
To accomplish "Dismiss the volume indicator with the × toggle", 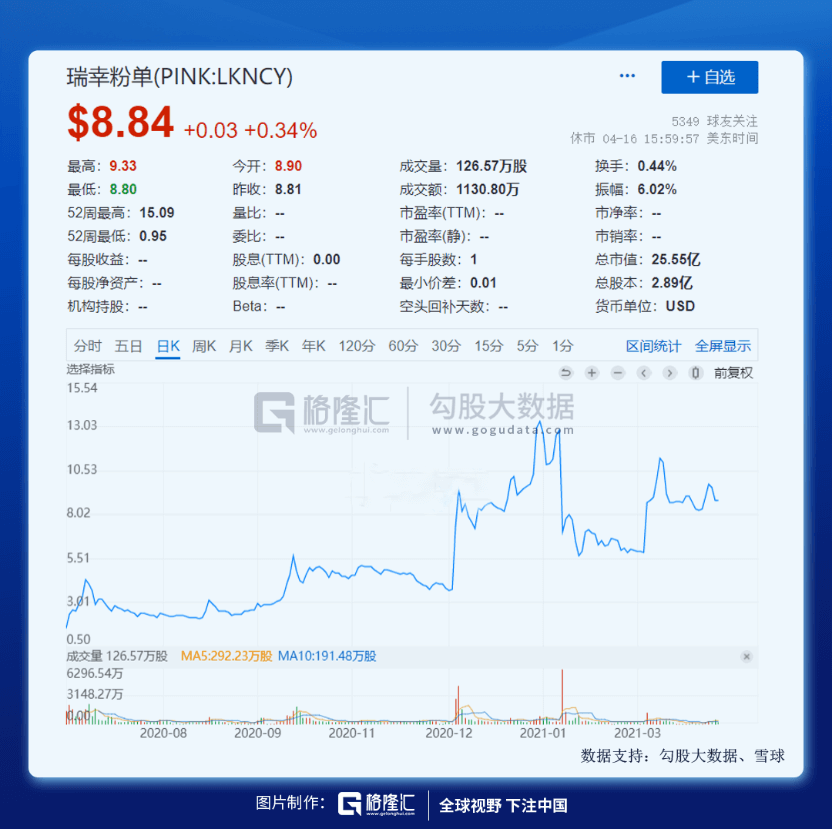I will [746, 658].
